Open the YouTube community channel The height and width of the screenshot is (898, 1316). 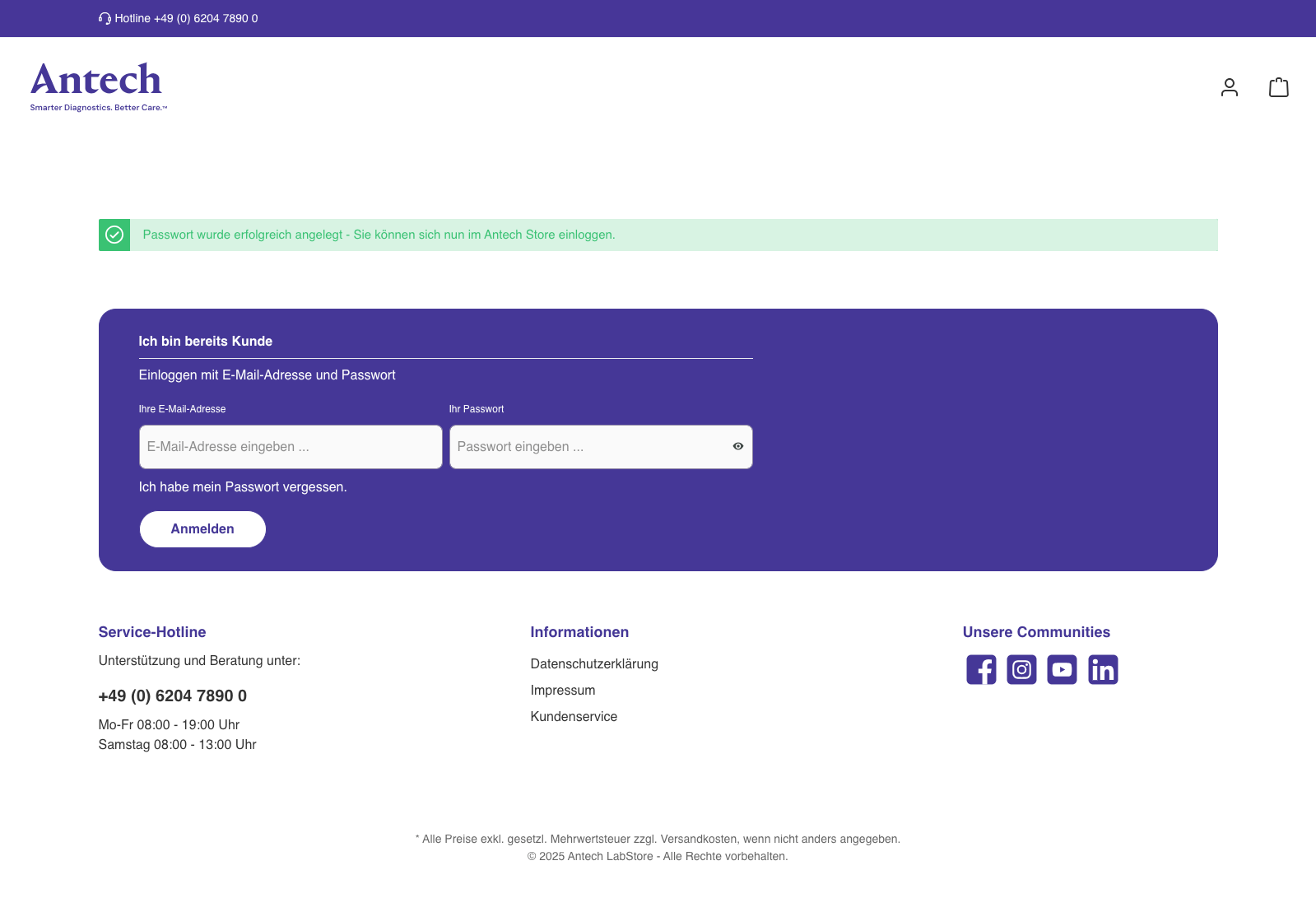pyautogui.click(x=1062, y=669)
